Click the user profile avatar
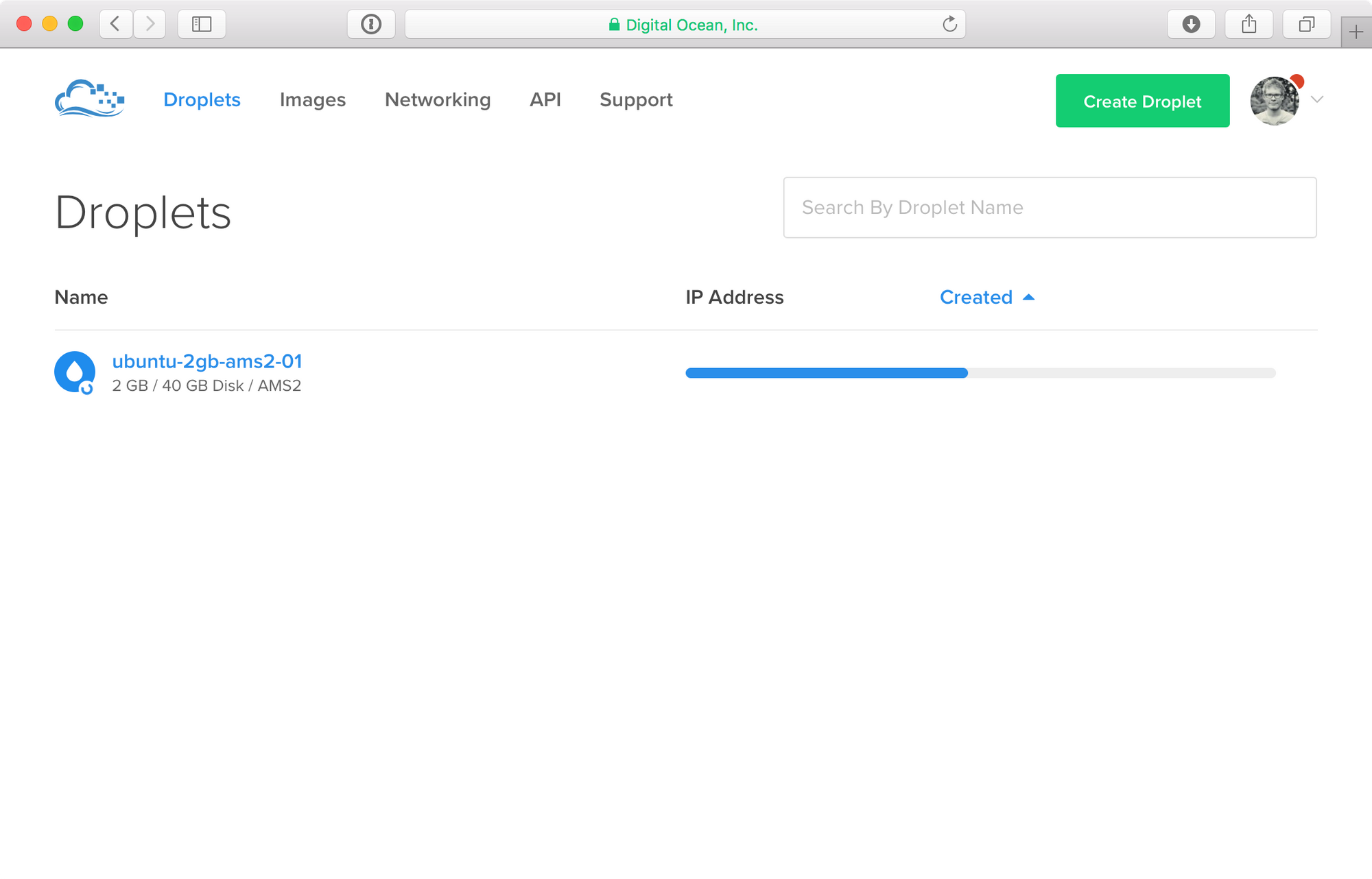The image size is (1372, 879). tap(1274, 101)
